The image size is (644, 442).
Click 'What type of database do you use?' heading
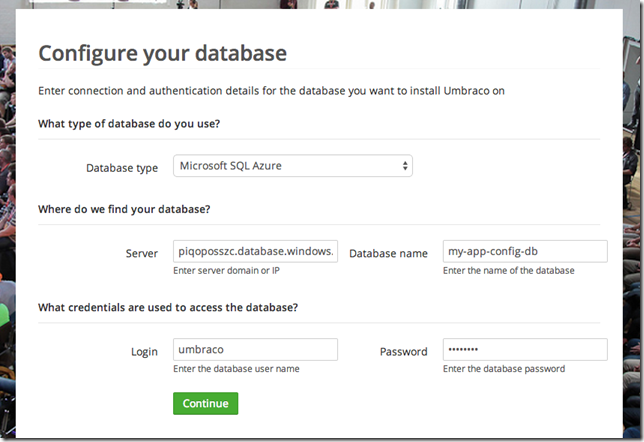[x=129, y=124]
